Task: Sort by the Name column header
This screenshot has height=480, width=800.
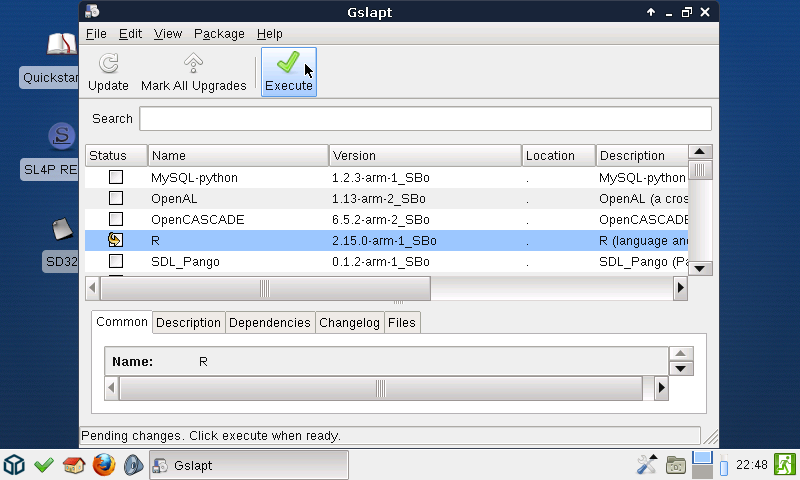Action: 238,156
